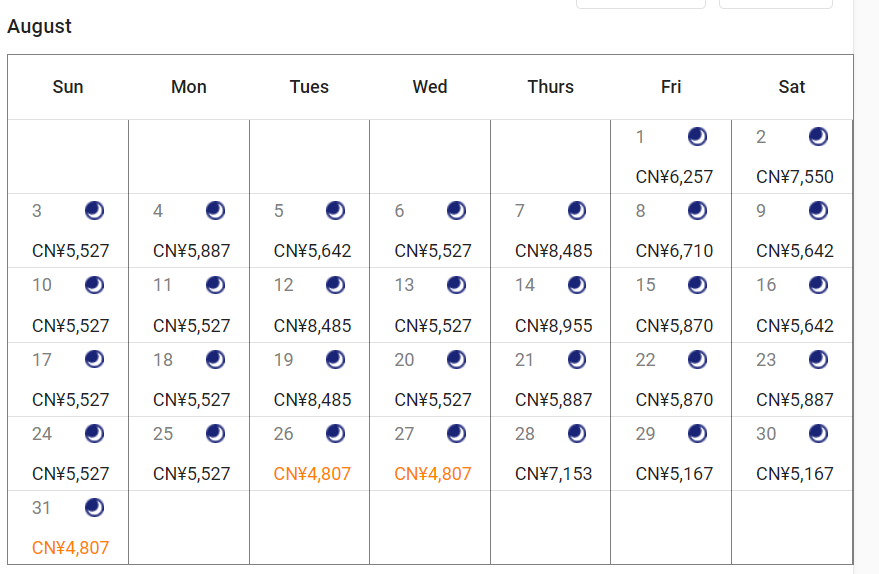
Task: Select date 22 priced CN¥5,870
Action: [671, 379]
